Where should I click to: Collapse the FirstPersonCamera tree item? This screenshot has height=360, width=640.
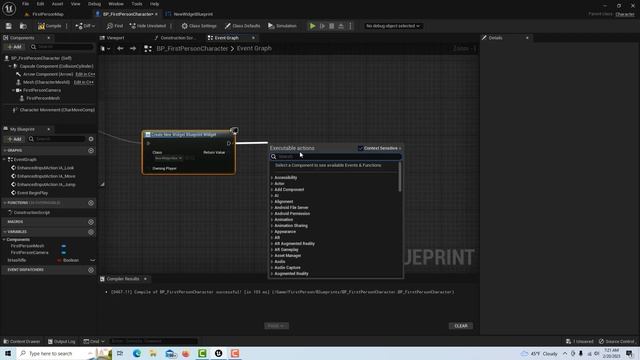click(x=13, y=90)
